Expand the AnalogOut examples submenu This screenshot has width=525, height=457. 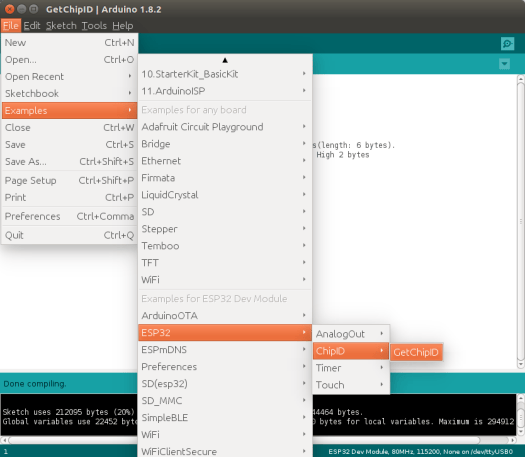tap(351, 334)
